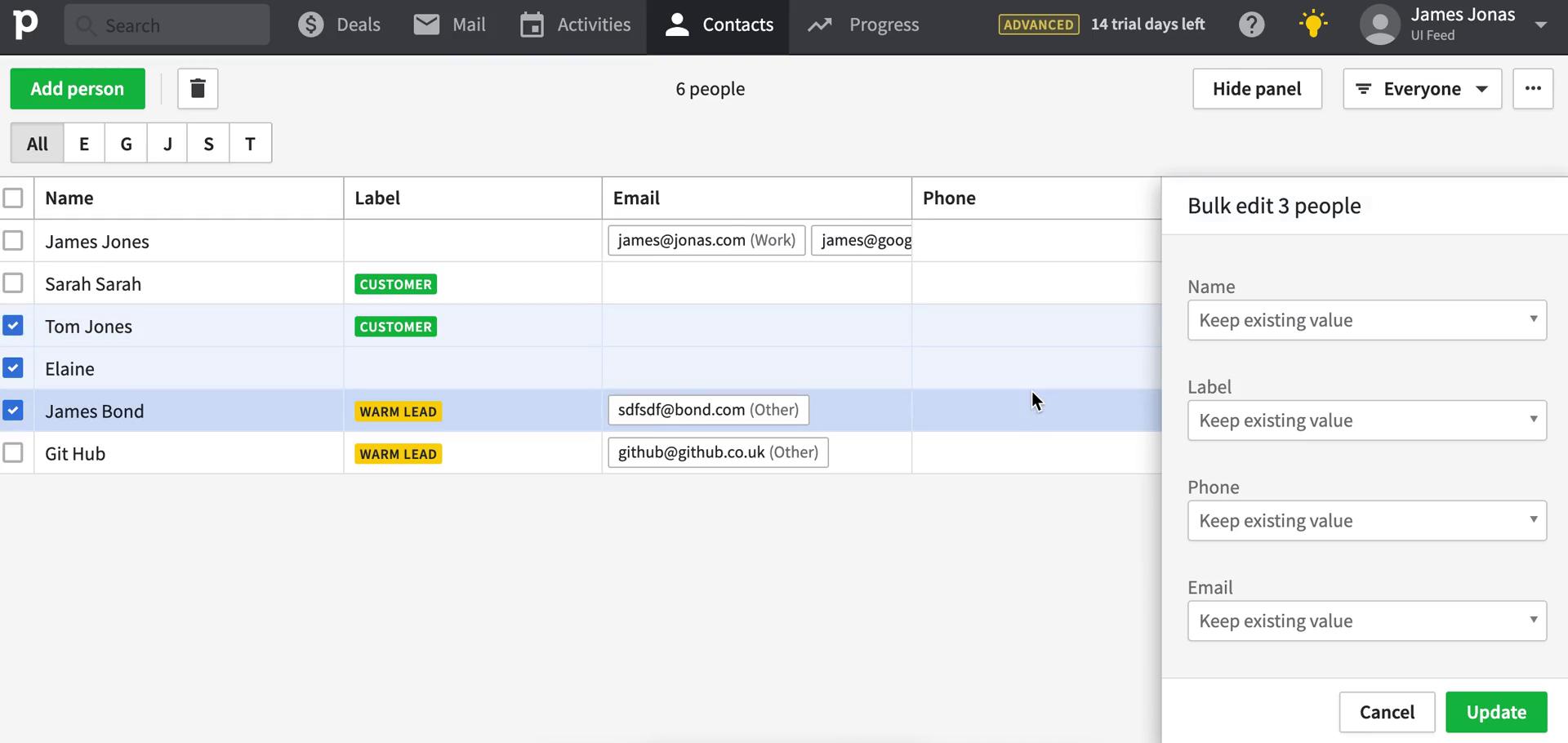This screenshot has width=1568, height=743.
Task: Filter contacts by letter S
Action: [x=208, y=144]
